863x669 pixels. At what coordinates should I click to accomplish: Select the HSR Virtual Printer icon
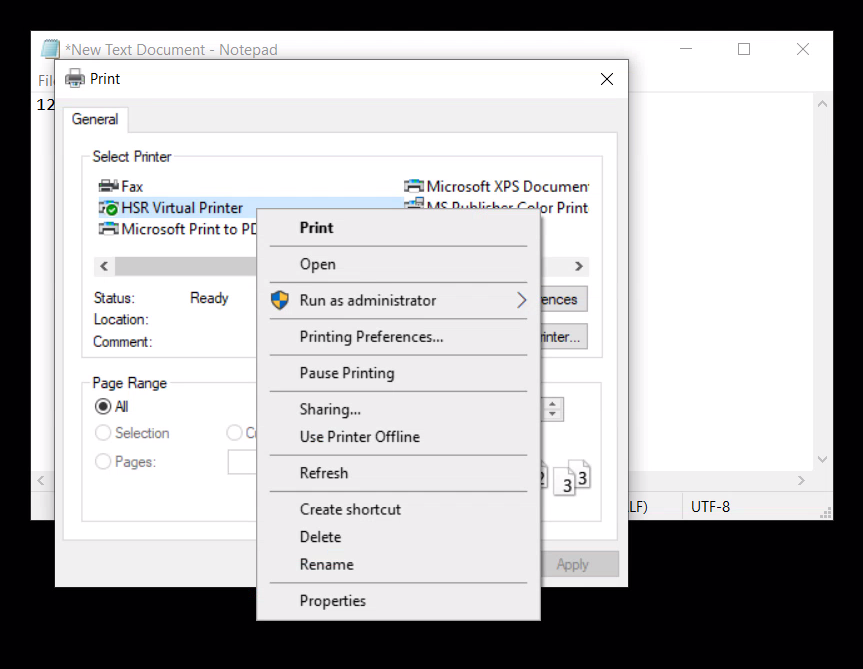point(108,208)
